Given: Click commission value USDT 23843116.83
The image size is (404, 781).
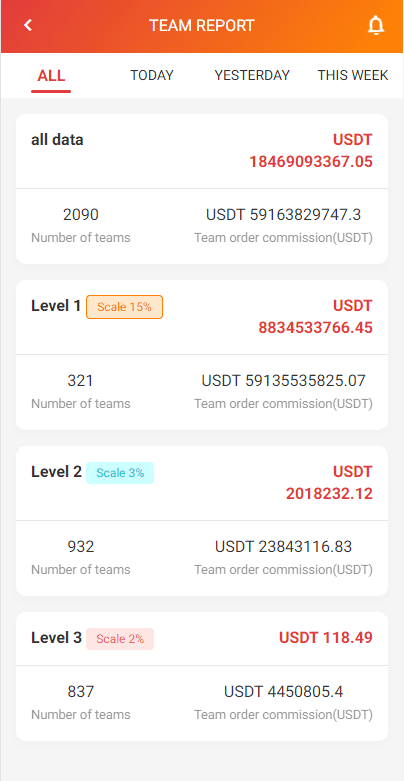Looking at the screenshot, I should 283,546.
